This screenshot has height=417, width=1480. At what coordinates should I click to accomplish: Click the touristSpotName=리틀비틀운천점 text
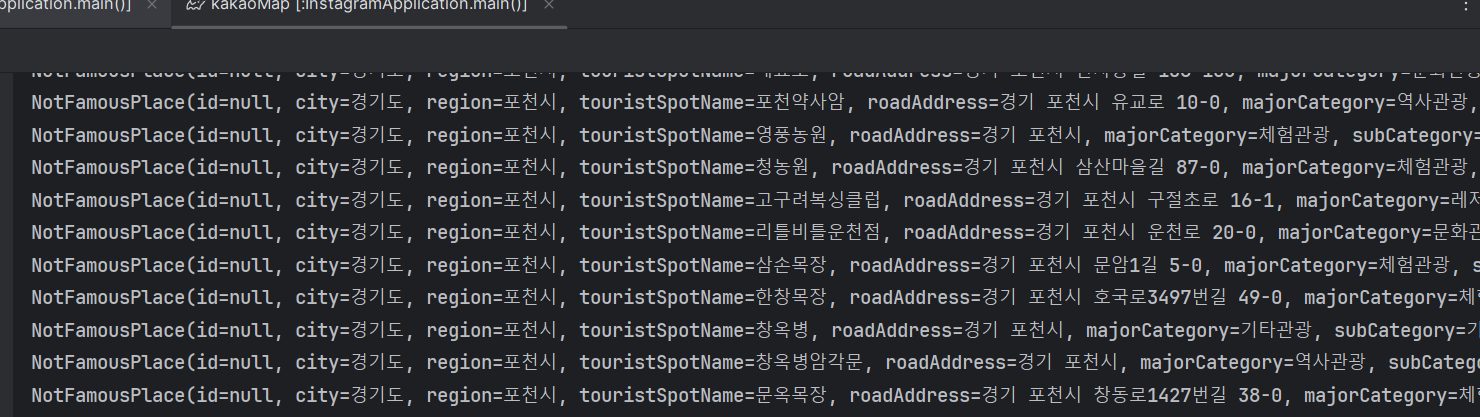coord(732,233)
